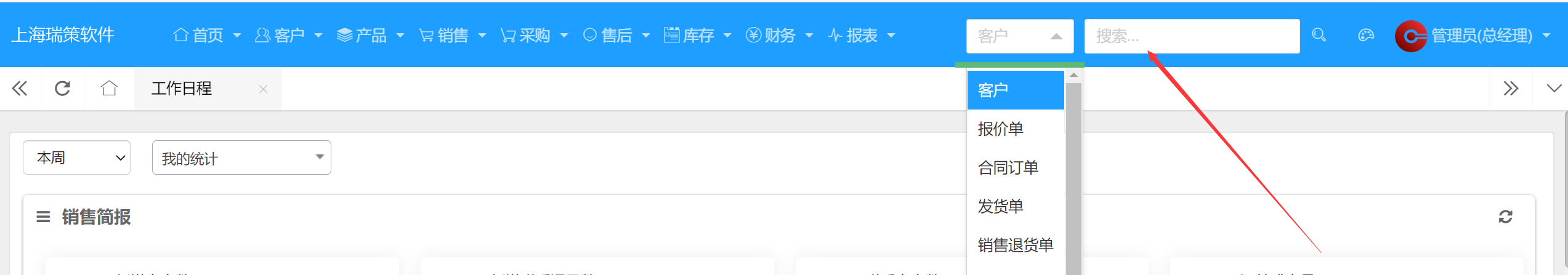Open the 财务 menu

(x=779, y=35)
